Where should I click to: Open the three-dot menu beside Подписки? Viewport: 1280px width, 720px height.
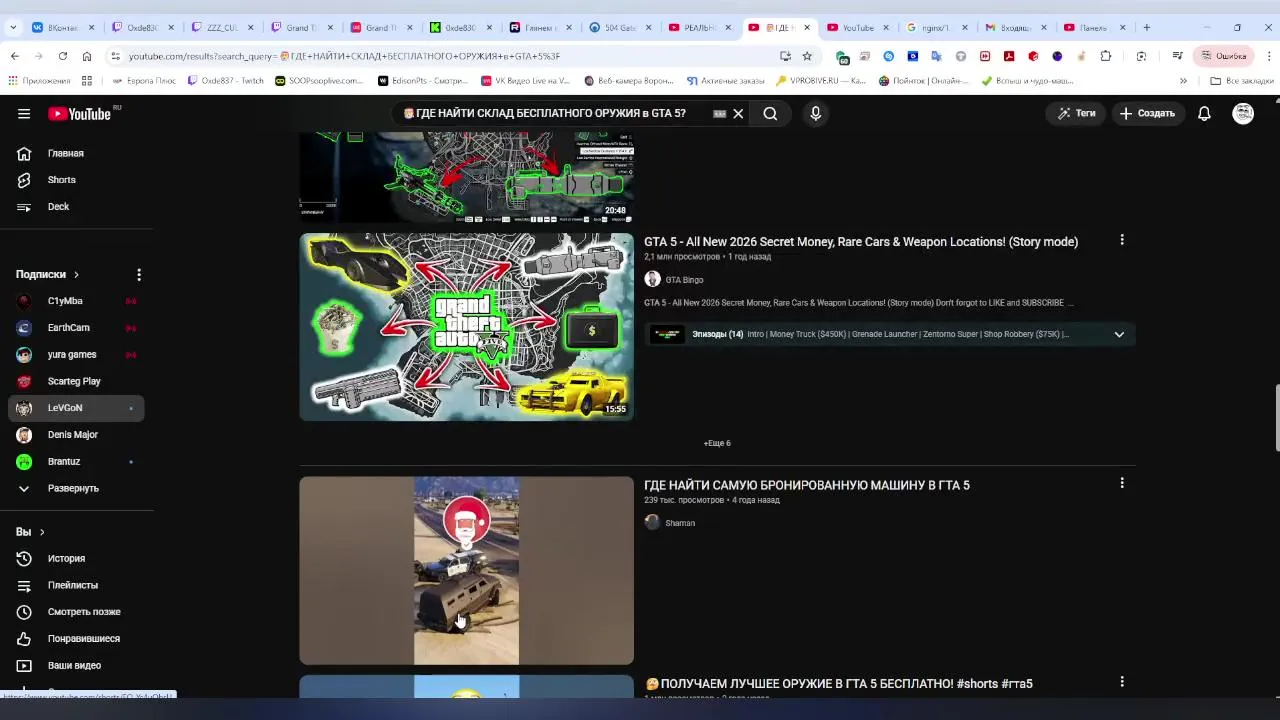pos(139,274)
